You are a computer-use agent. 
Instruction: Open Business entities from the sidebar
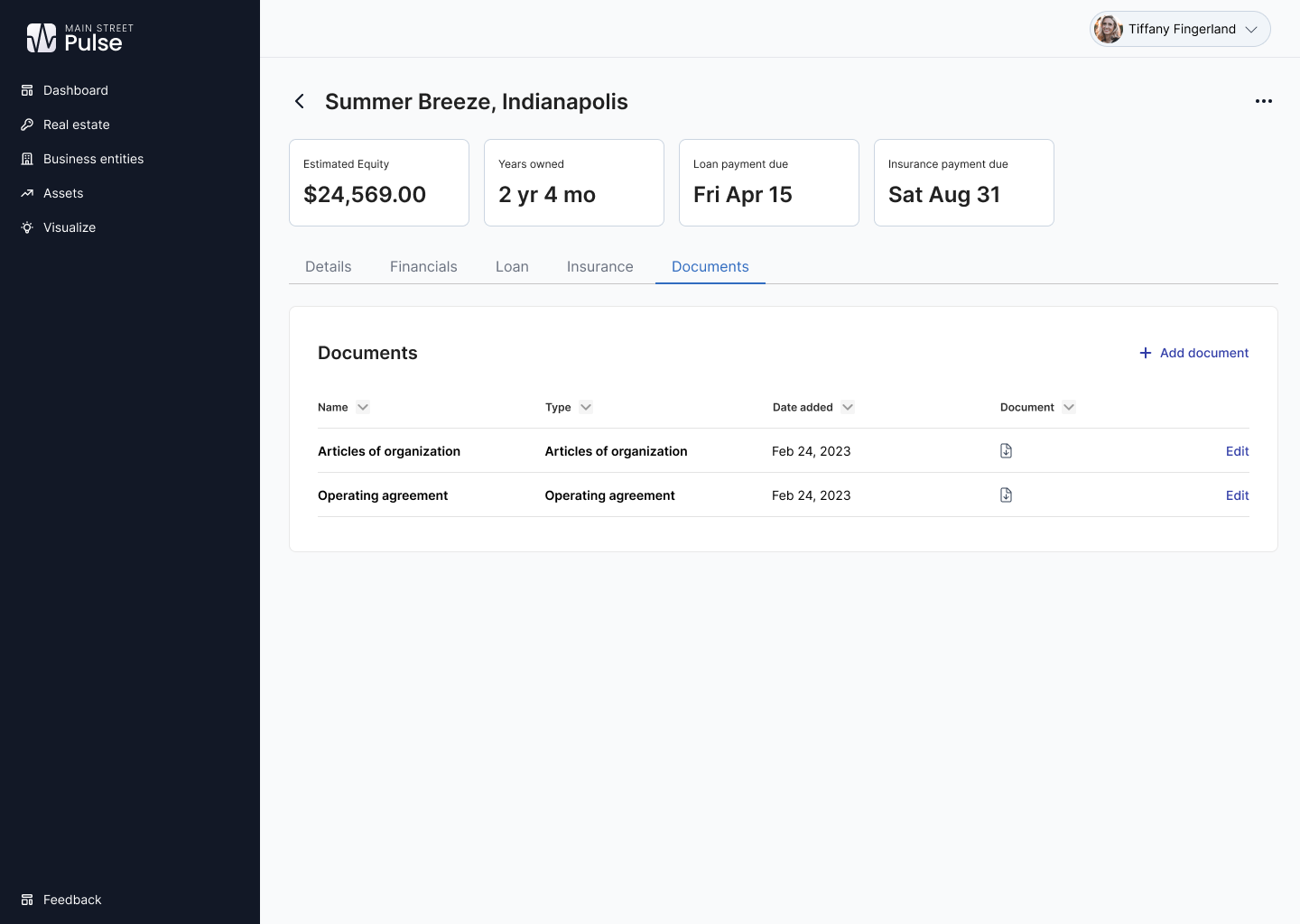coord(94,159)
